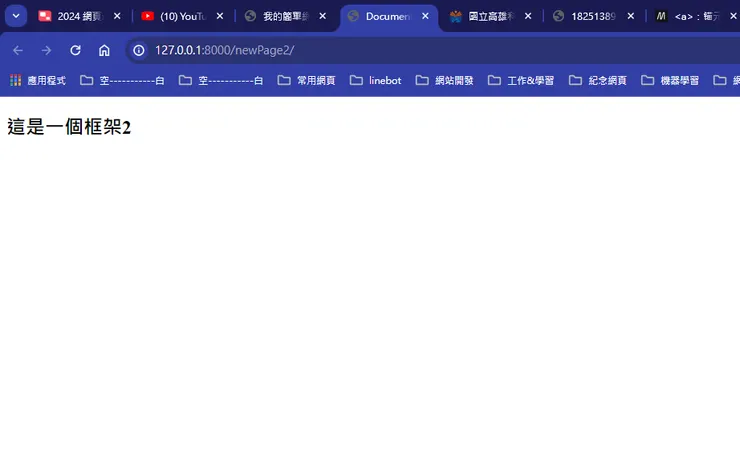Click the MDN favicon on its tab
Image resolution: width=740 pixels, height=449 pixels.
661,16
